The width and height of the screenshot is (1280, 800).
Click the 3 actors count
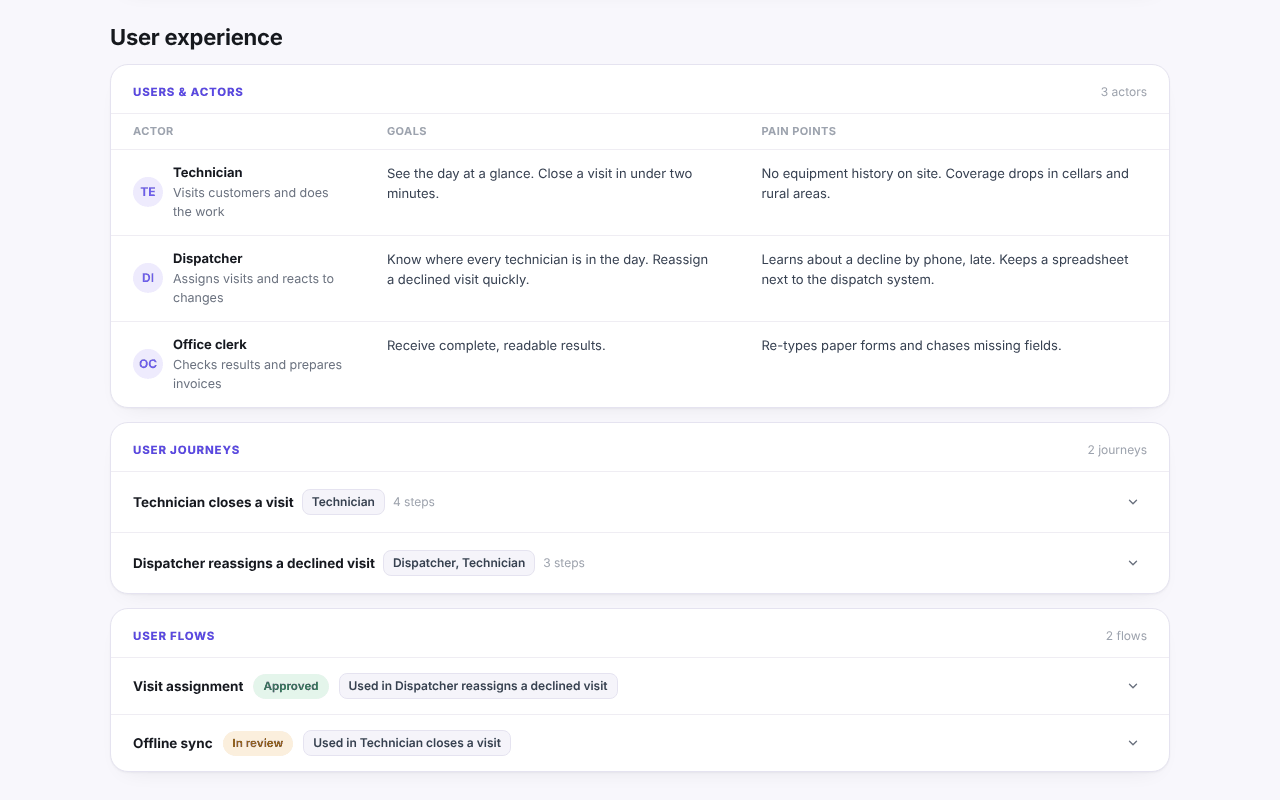pos(1124,92)
